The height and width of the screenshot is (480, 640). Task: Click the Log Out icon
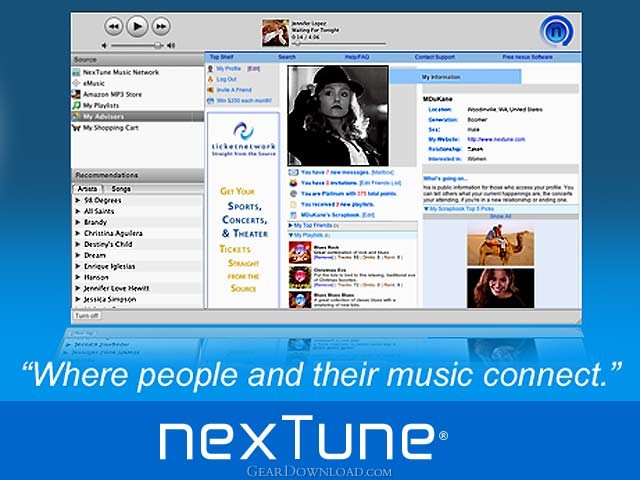pyautogui.click(x=211, y=79)
